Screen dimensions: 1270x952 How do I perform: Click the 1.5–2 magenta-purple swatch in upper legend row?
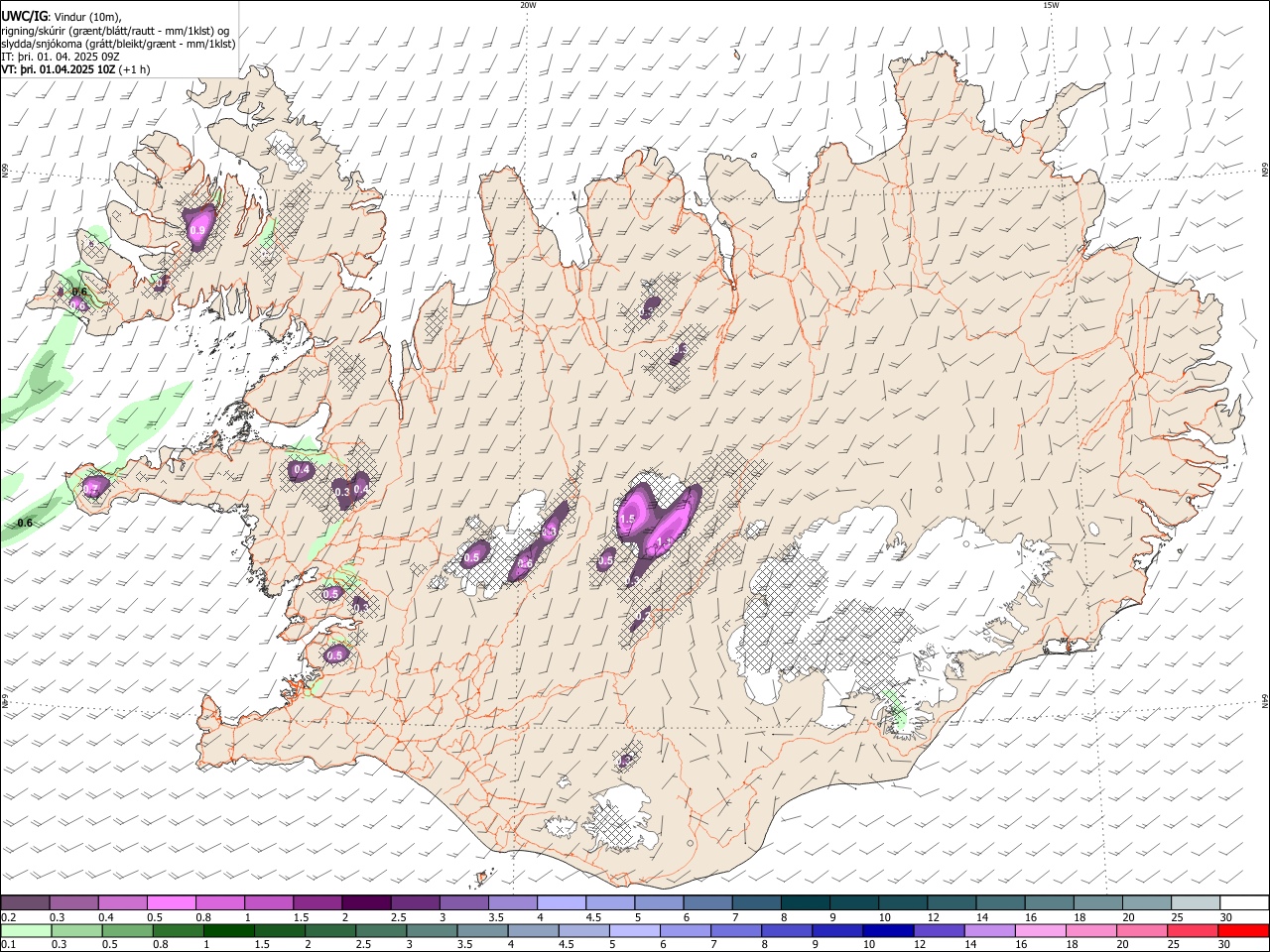(x=317, y=902)
